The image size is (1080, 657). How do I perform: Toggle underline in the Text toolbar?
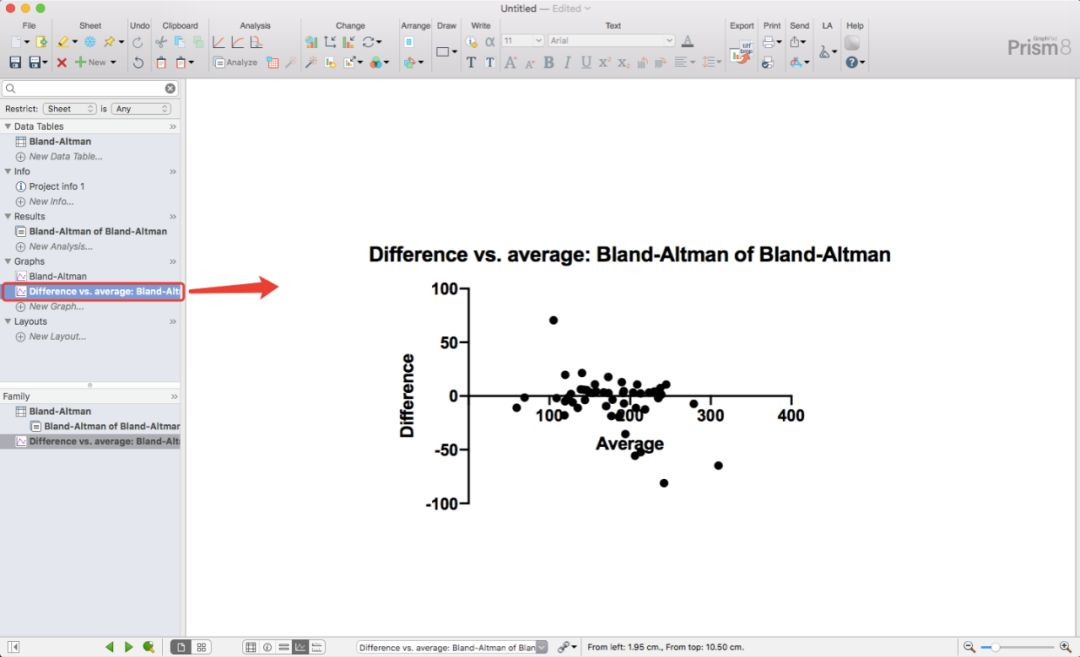pyautogui.click(x=584, y=62)
